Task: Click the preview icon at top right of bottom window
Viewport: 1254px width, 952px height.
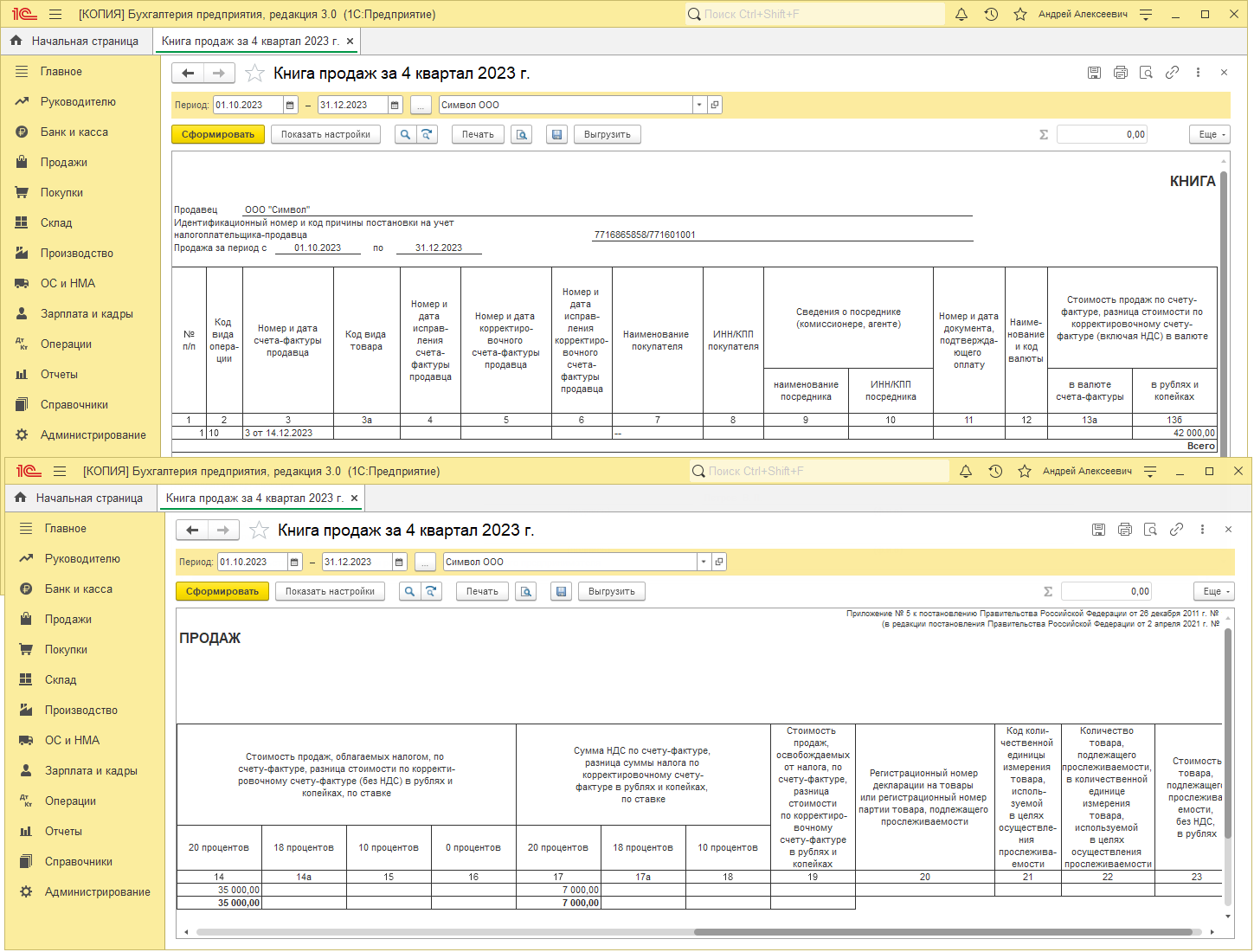Action: tap(1150, 530)
